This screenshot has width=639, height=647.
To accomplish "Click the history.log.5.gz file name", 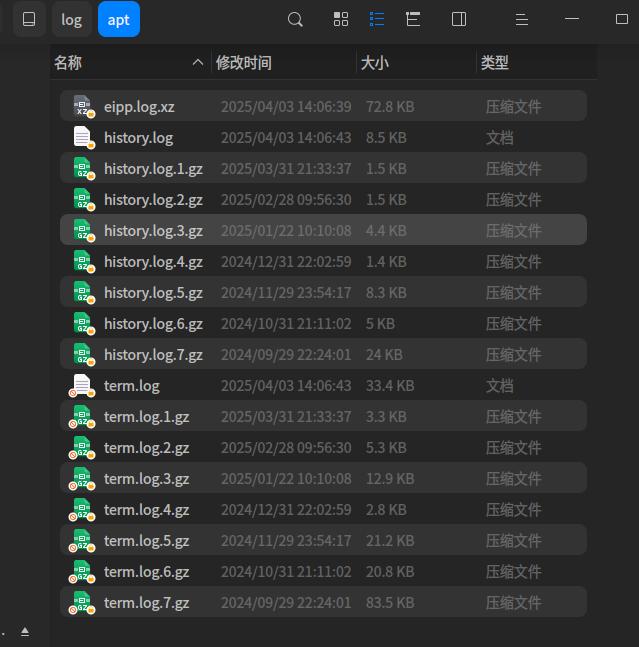I will tap(153, 293).
